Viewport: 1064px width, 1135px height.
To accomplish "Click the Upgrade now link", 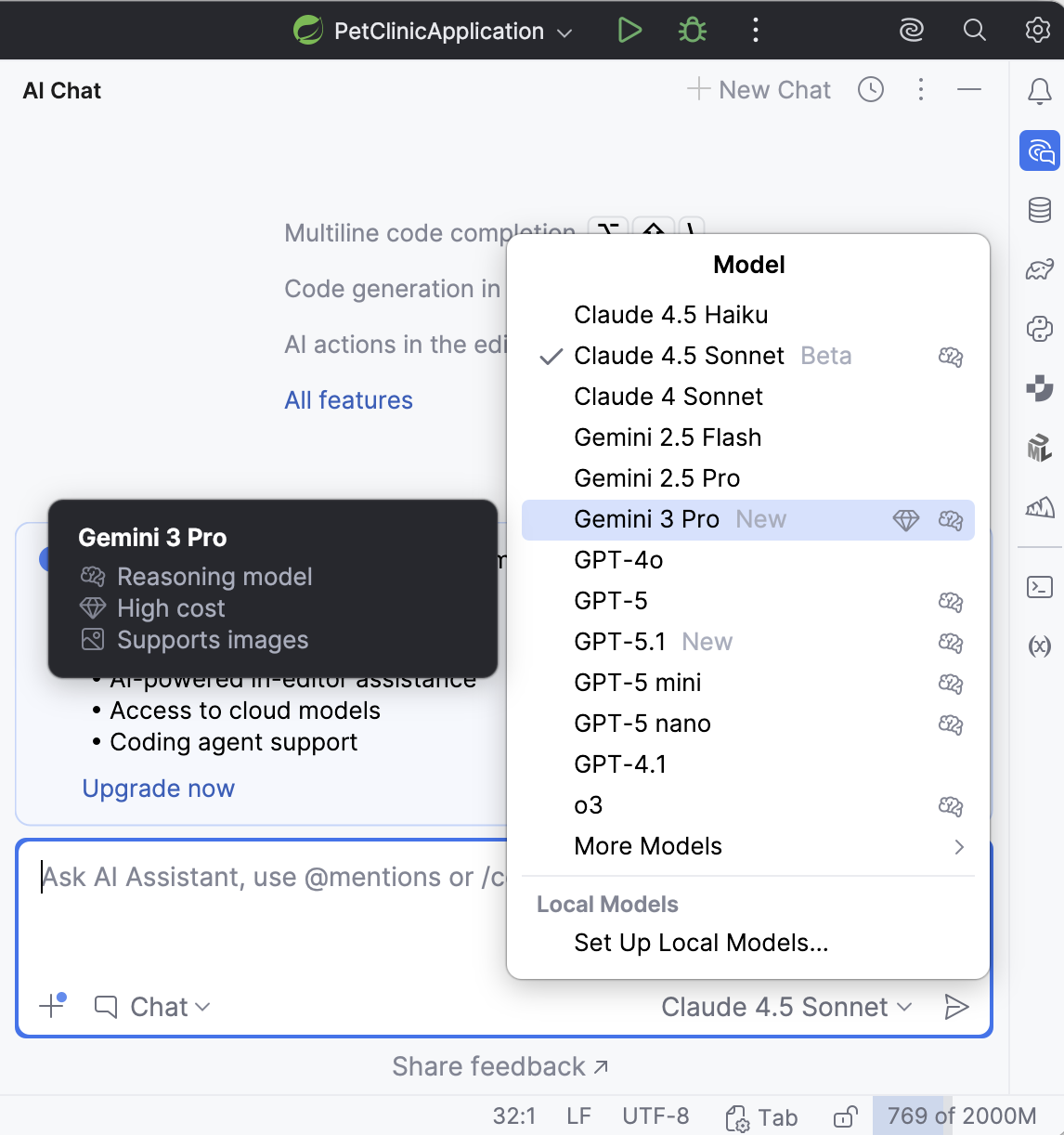I will click(158, 788).
